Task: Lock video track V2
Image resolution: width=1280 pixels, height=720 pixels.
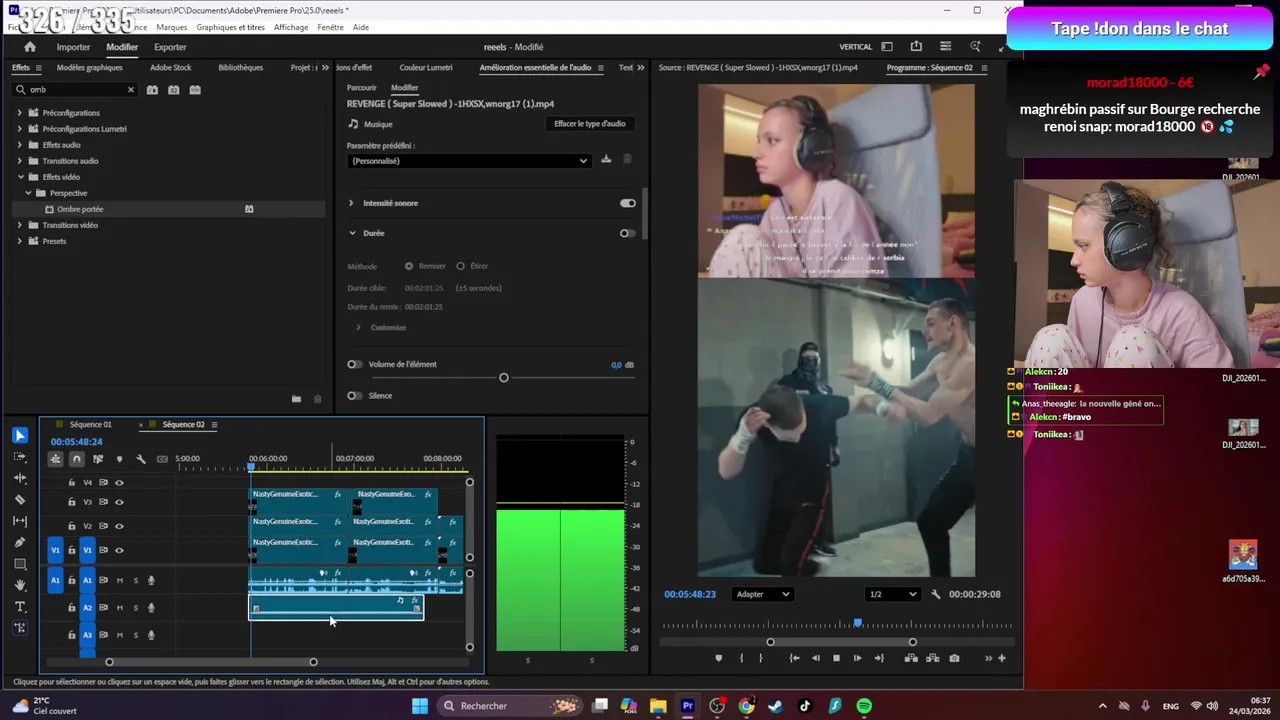Action: click(x=71, y=526)
